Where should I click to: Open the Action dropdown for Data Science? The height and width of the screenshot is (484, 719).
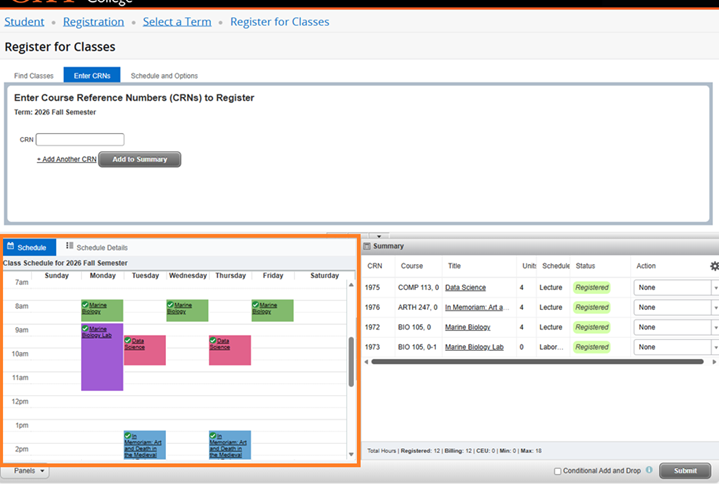click(676, 287)
